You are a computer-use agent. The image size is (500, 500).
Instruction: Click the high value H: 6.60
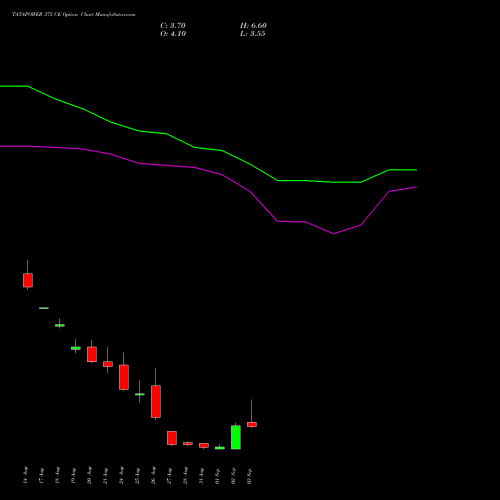[x=253, y=26]
